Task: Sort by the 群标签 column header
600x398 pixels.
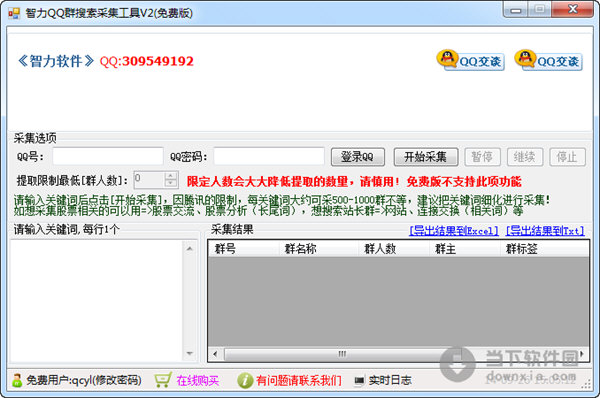Action: pyautogui.click(x=544, y=249)
